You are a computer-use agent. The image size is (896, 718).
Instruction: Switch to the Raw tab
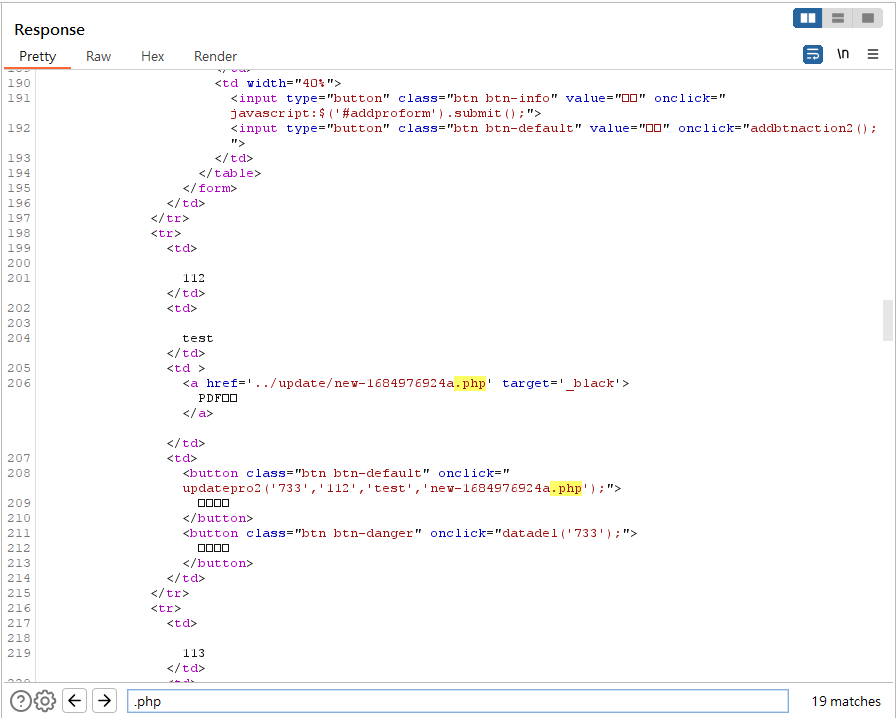(x=98, y=56)
